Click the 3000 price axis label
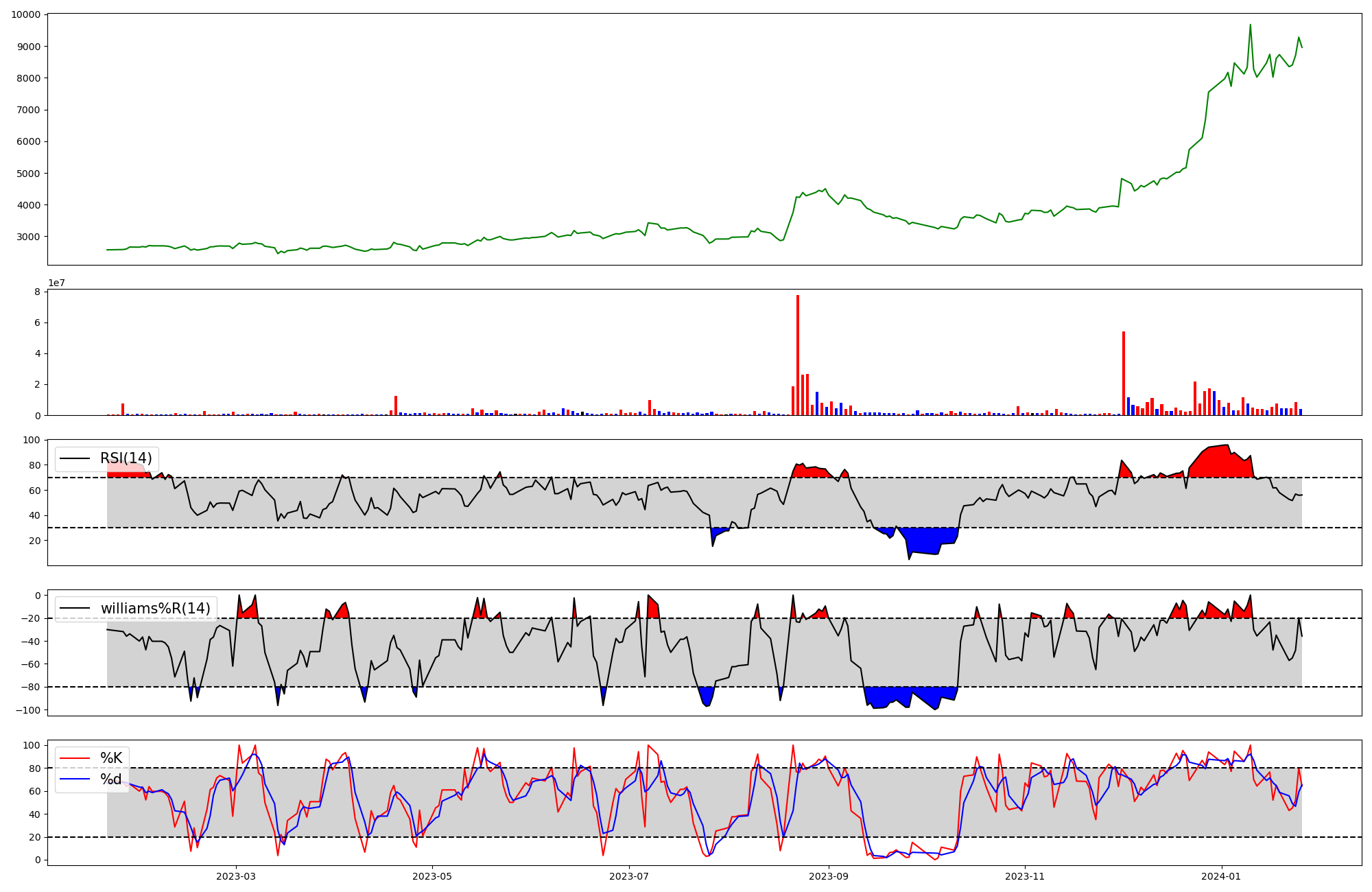Viewport: 1372px width, 892px height. click(x=28, y=237)
